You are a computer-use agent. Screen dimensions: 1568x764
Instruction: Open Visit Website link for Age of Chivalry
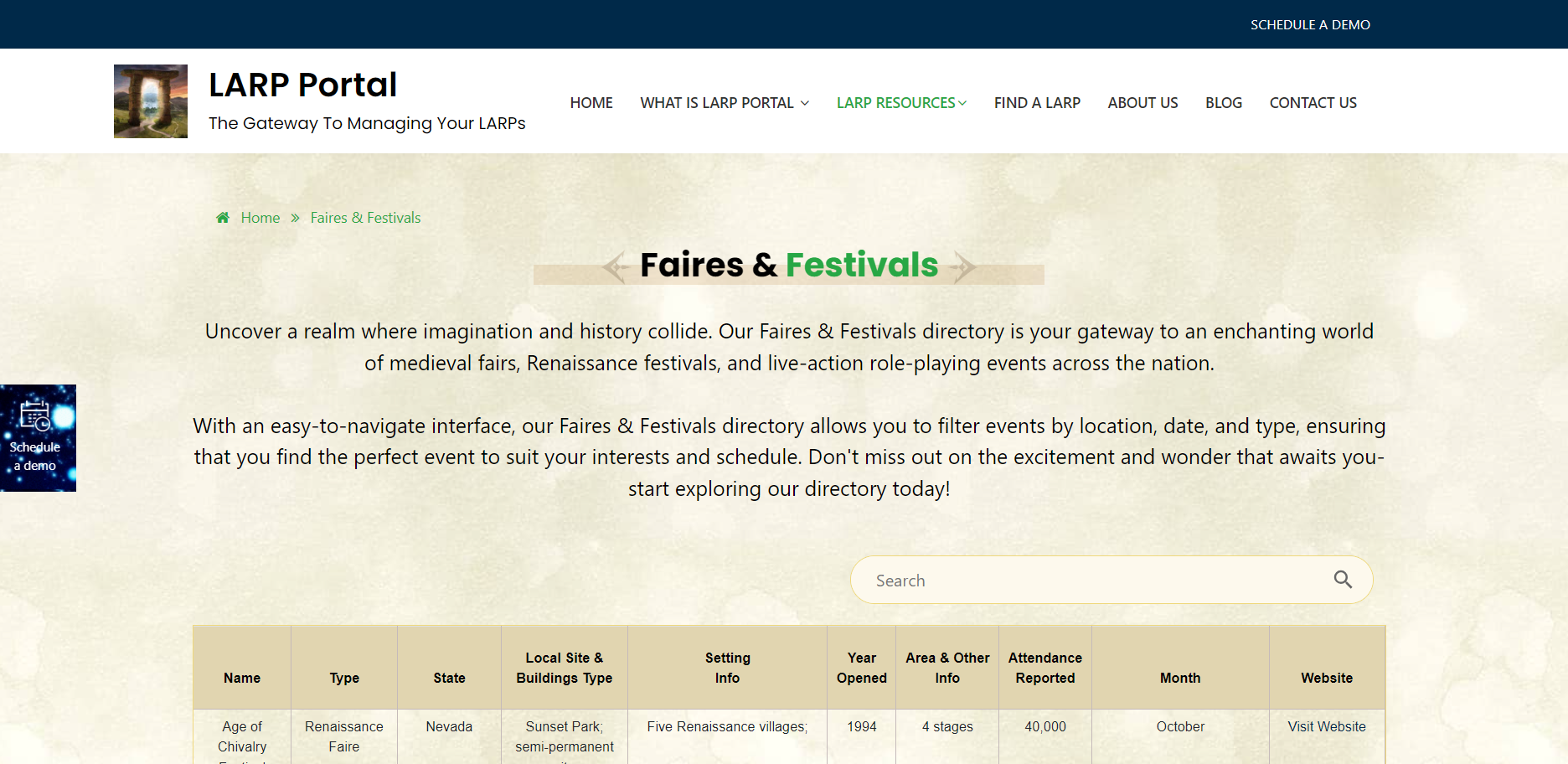pyautogui.click(x=1326, y=726)
